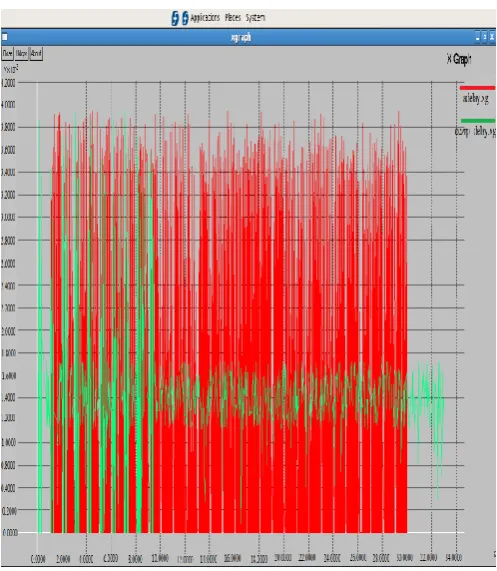Click the green legend line swatch
The image size is (497, 571).
pos(478,121)
